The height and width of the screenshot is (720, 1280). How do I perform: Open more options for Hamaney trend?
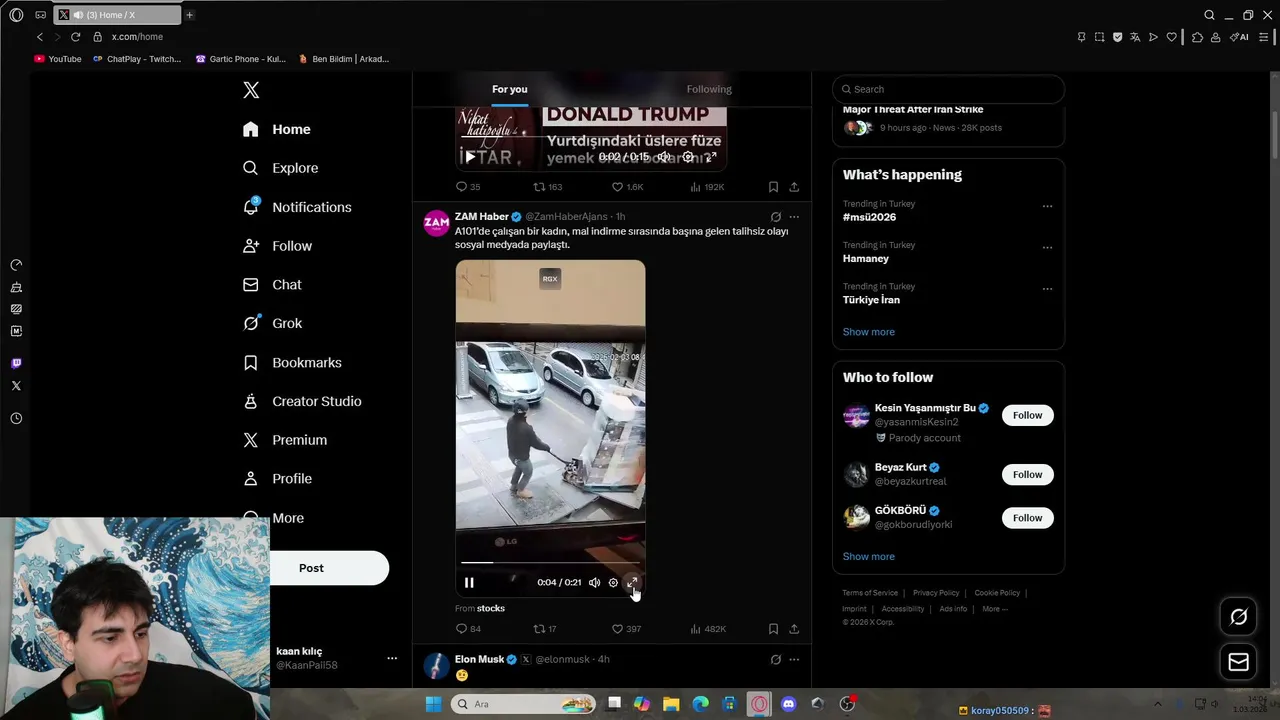1047,247
